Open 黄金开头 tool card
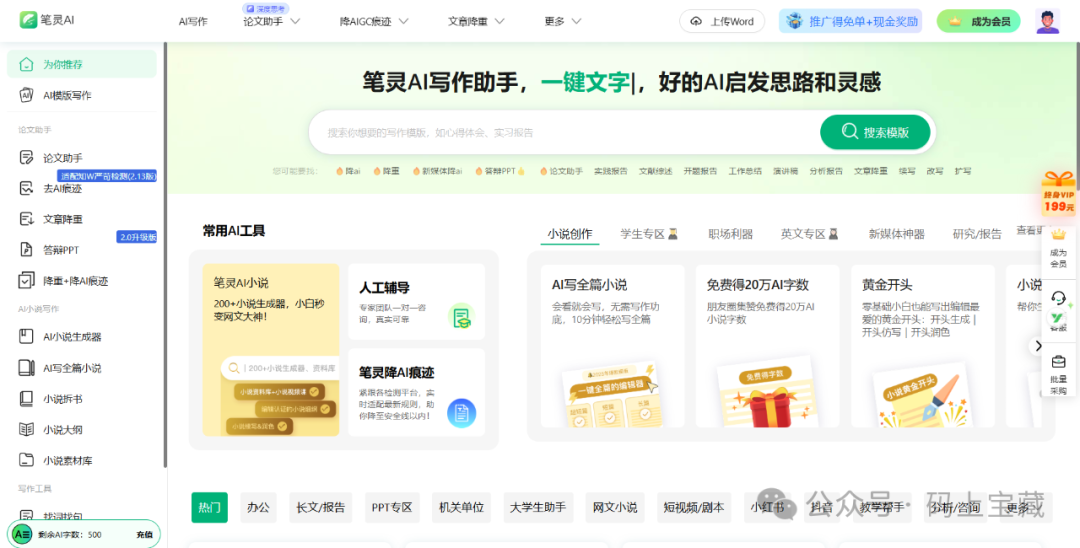 [x=922, y=346]
